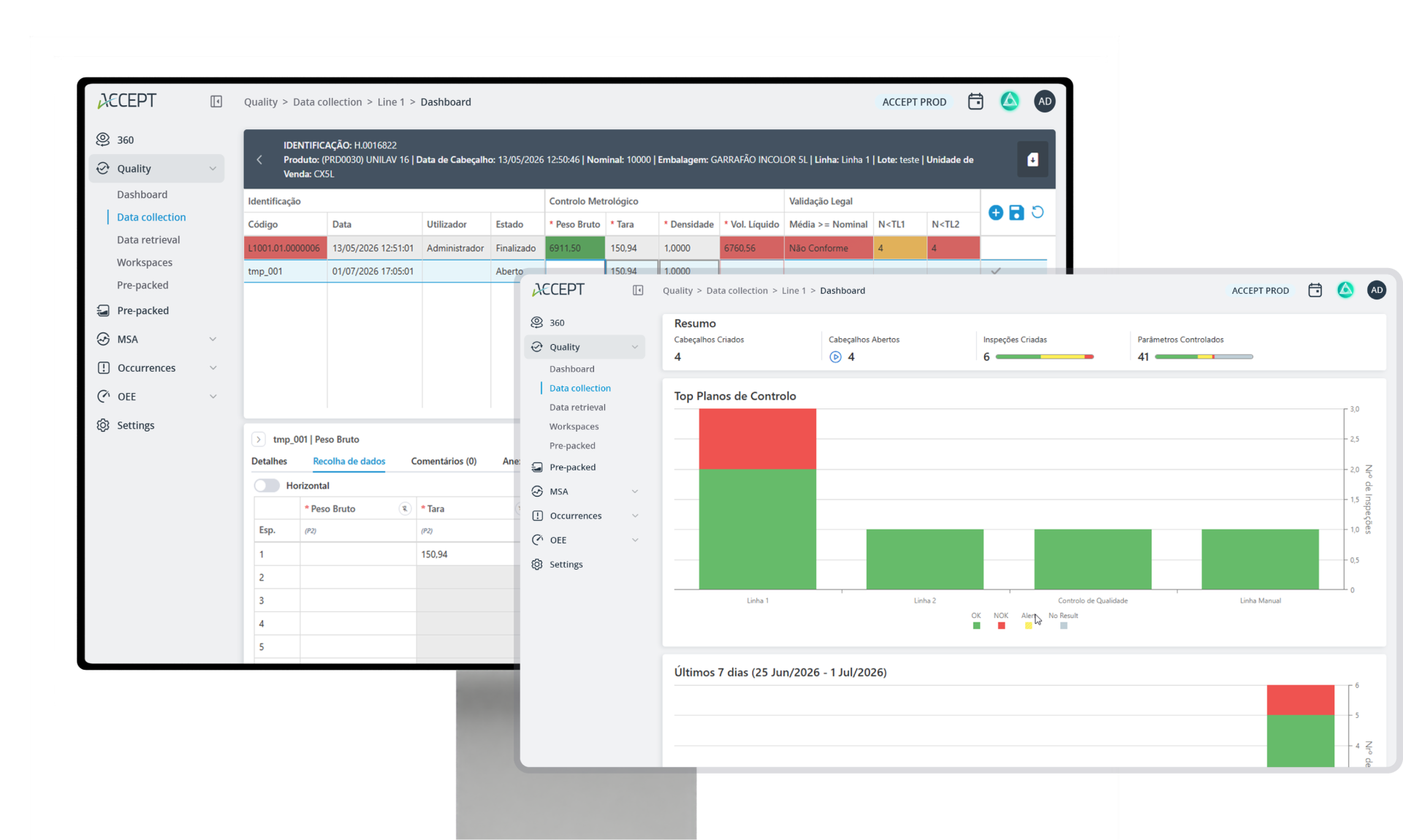Click the blue save disk icon
This screenshot has height=840, width=1403.
pyautogui.click(x=1016, y=213)
